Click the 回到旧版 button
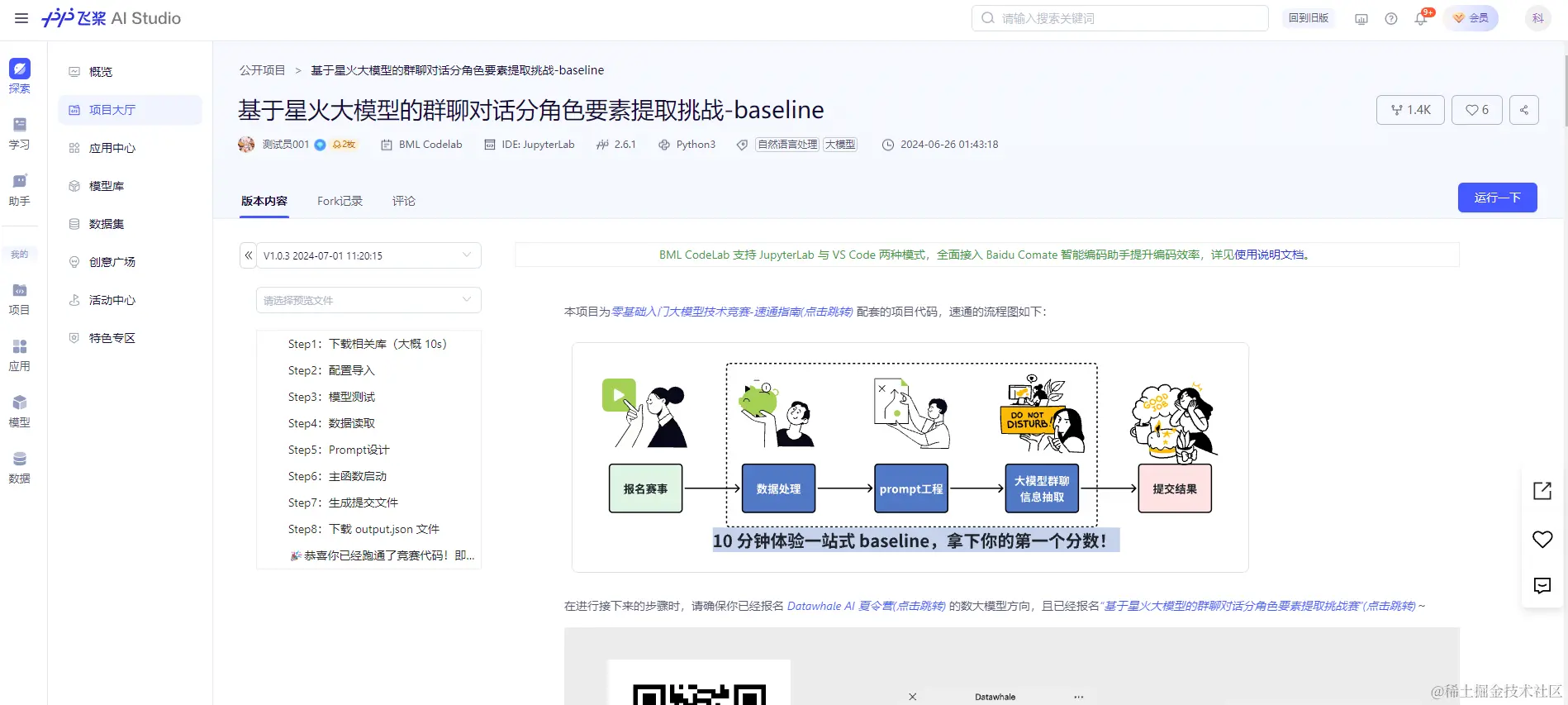Screen dimensions: 1568x705 1309,18
